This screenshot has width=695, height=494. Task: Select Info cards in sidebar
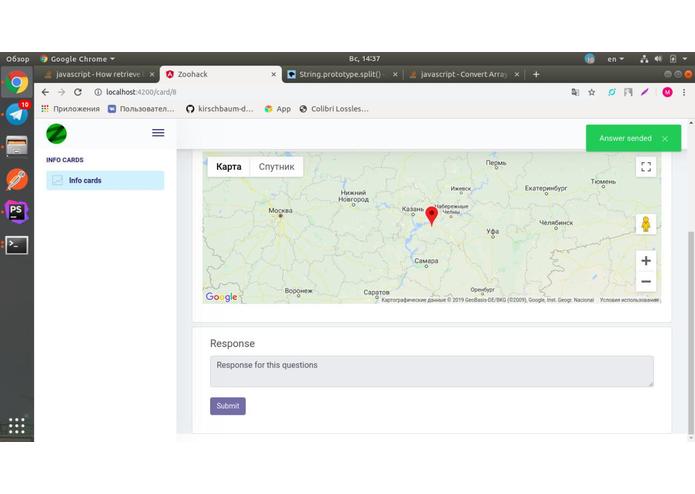[x=105, y=180]
